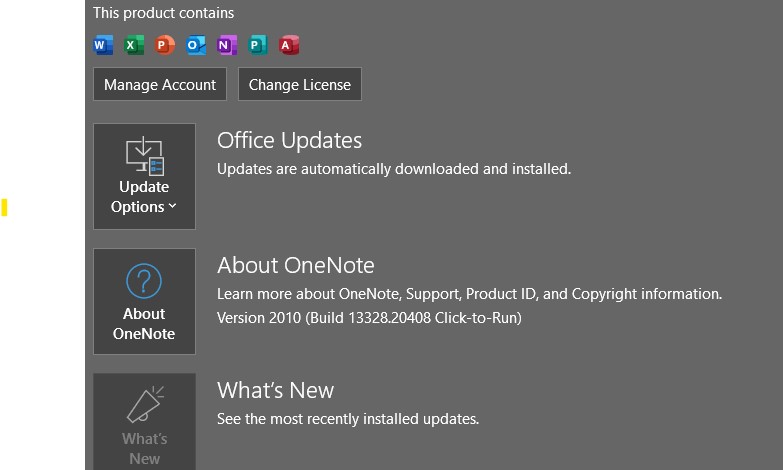Click the What's New heading text
Viewport: 783px width, 470px height.
point(275,390)
